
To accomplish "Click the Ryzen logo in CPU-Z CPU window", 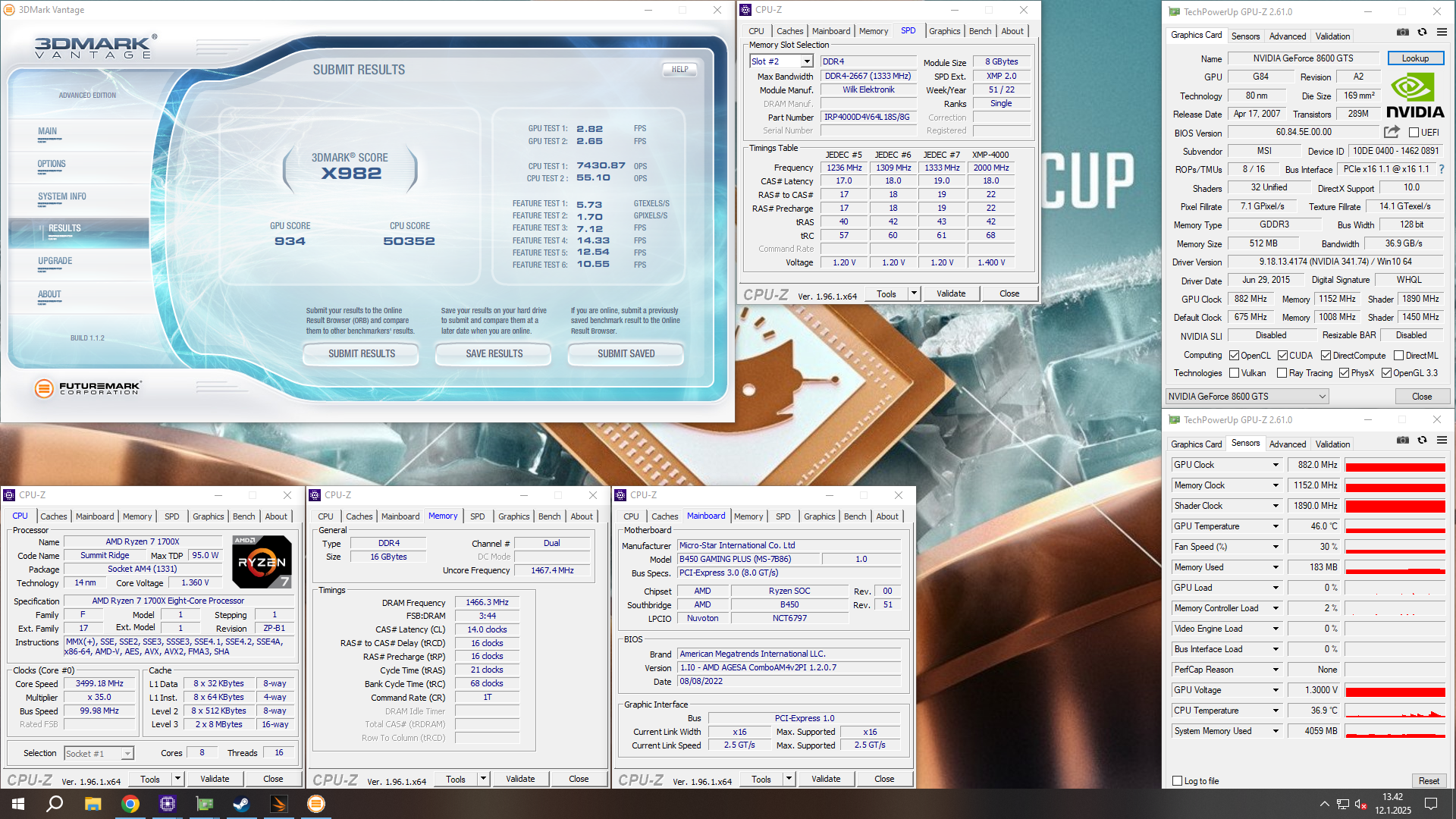I will [262, 562].
